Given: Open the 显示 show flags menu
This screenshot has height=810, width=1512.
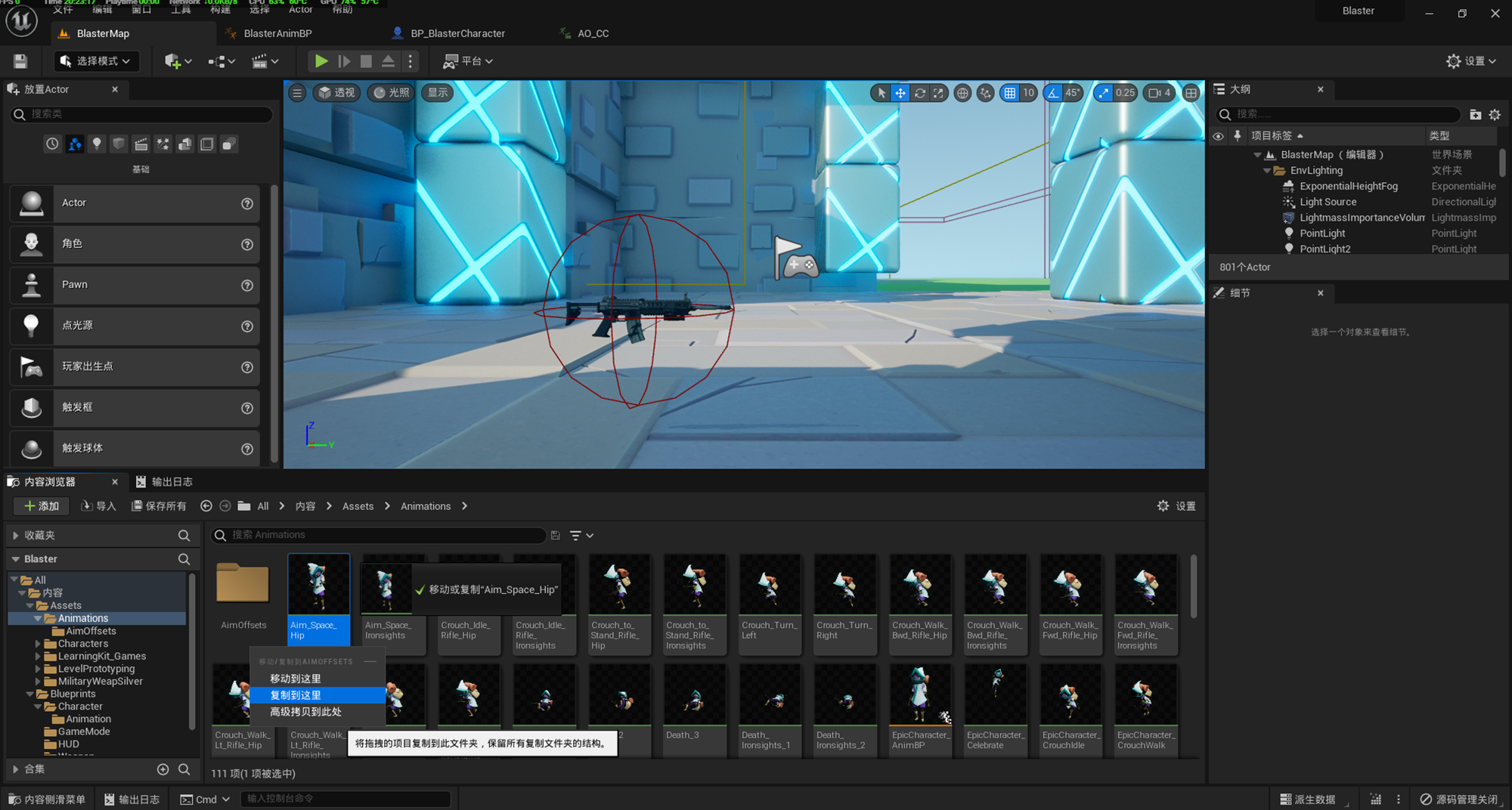Looking at the screenshot, I should pos(438,93).
